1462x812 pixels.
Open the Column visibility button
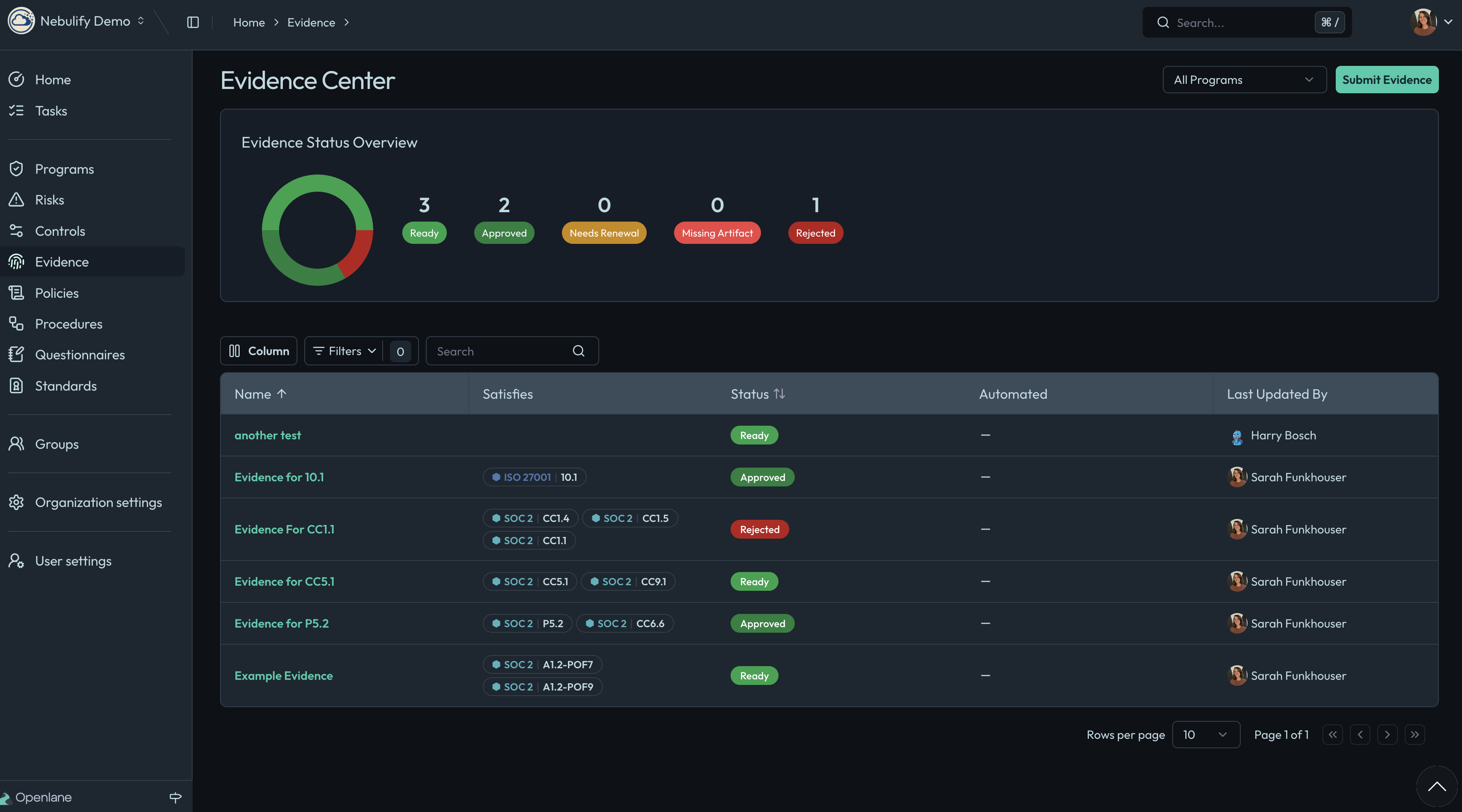click(x=259, y=351)
